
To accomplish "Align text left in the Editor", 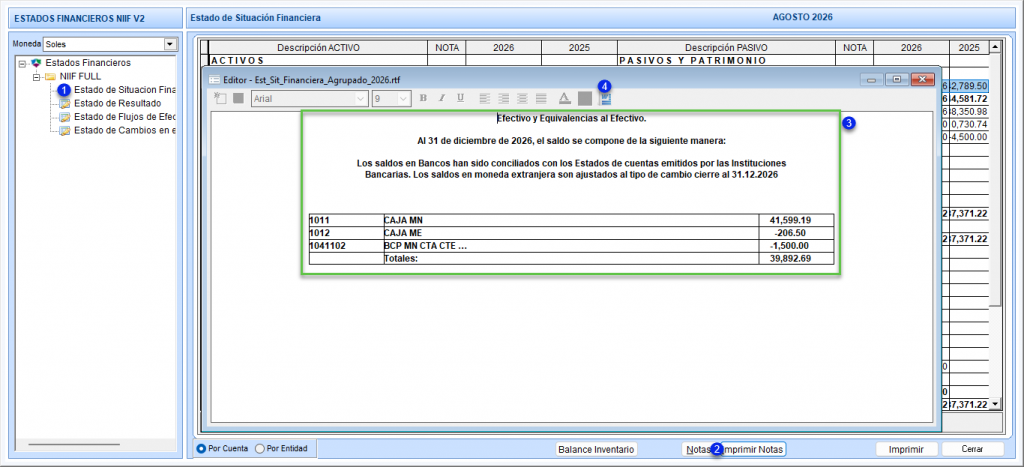I will coord(484,99).
